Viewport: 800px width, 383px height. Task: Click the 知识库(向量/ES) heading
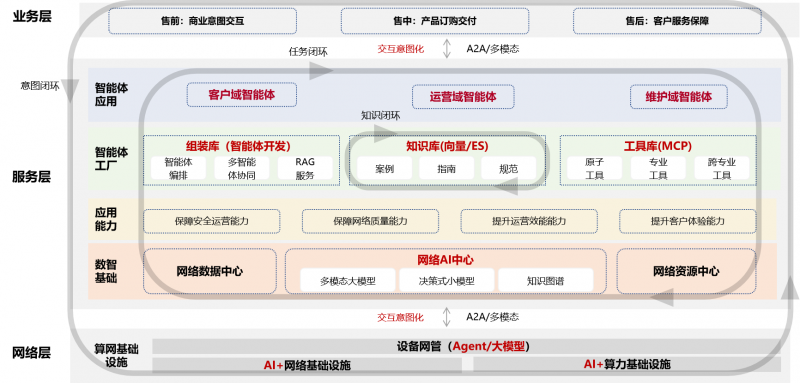pos(447,146)
